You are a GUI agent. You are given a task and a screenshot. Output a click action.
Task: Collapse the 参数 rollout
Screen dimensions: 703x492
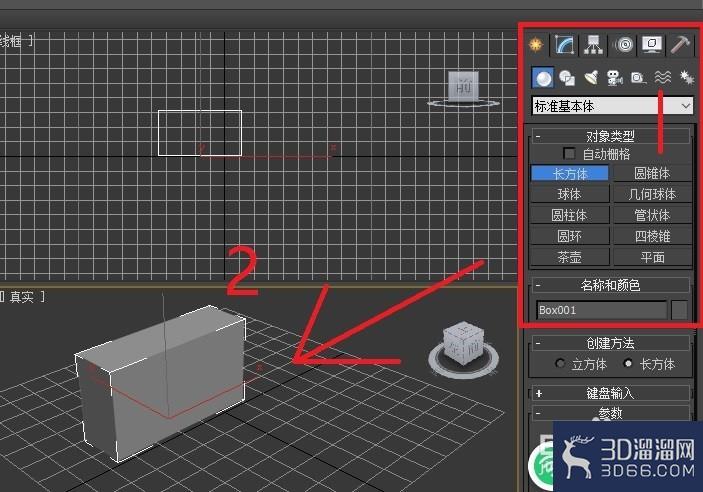(611, 412)
